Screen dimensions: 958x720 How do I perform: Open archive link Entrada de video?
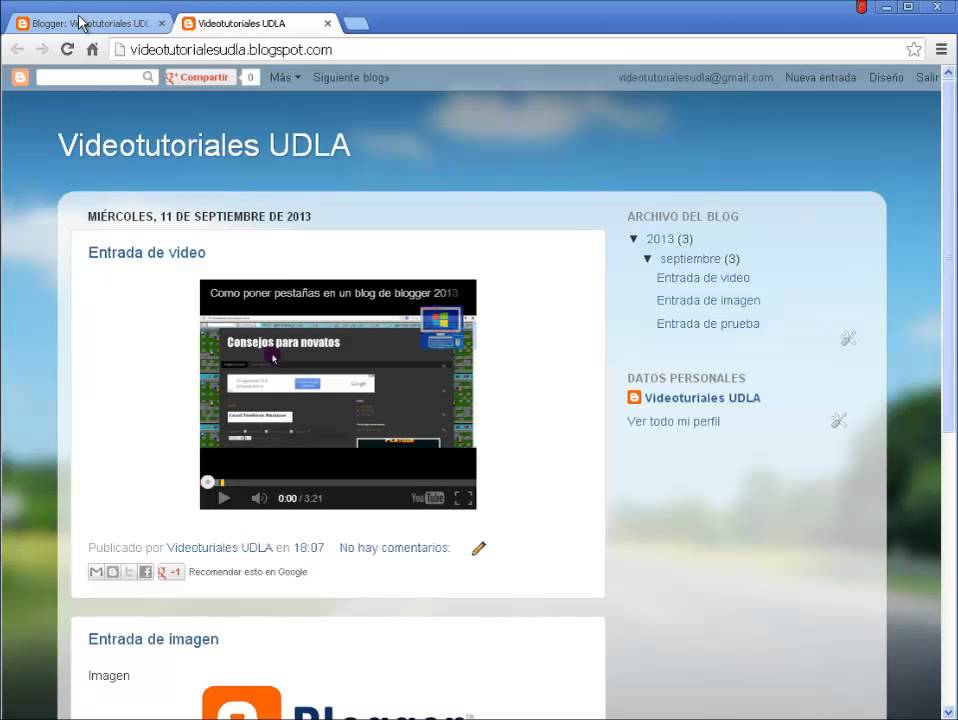[703, 278]
